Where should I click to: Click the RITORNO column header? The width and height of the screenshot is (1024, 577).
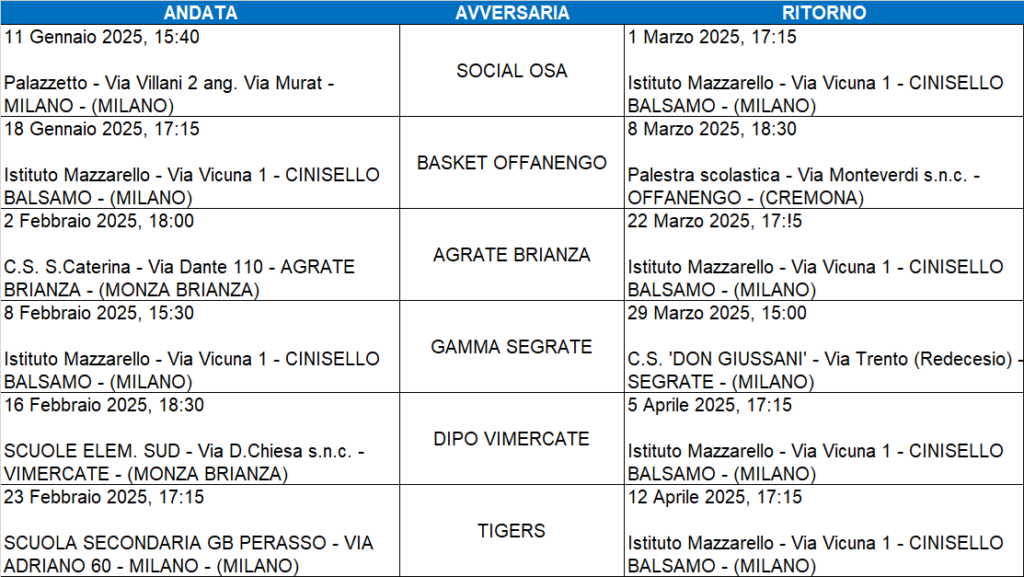(824, 13)
